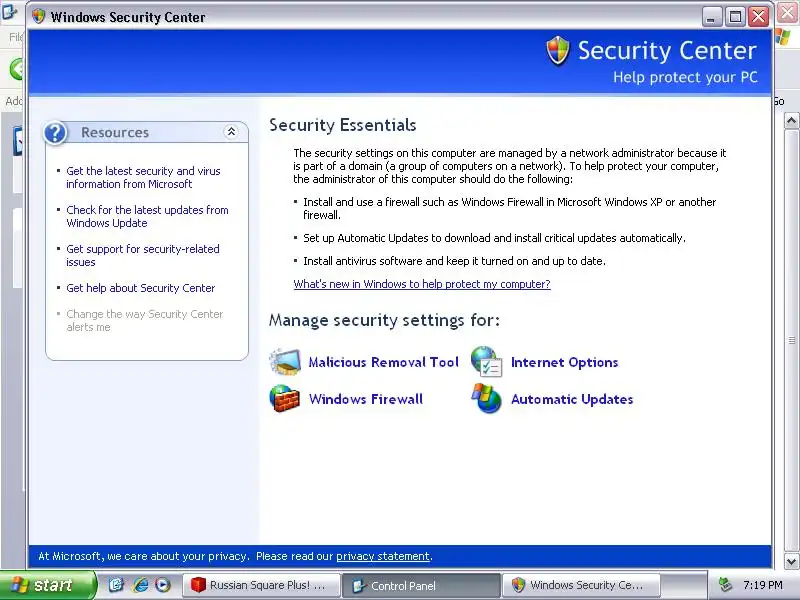
Task: Click the scrollbar thumb in Control Panel window
Action: (791, 340)
